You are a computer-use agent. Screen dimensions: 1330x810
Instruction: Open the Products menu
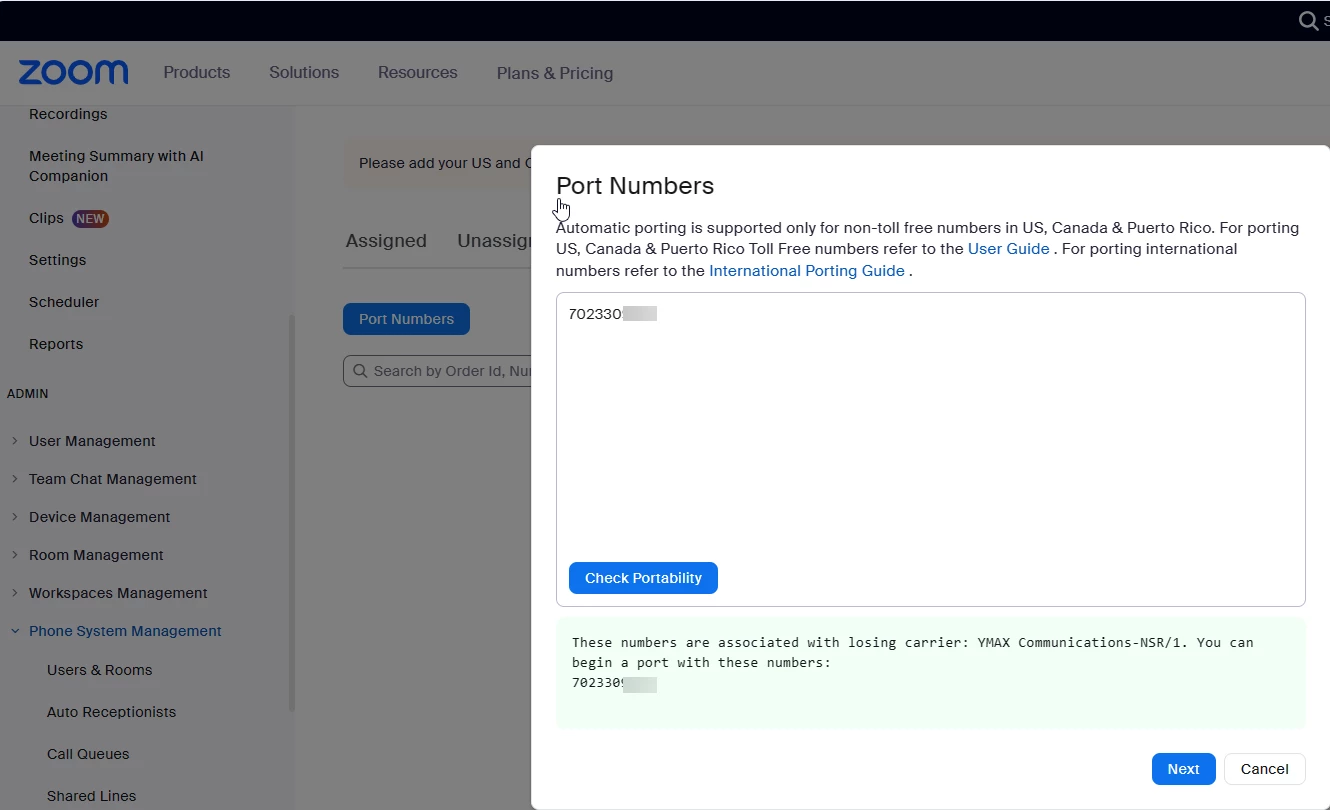(x=197, y=72)
